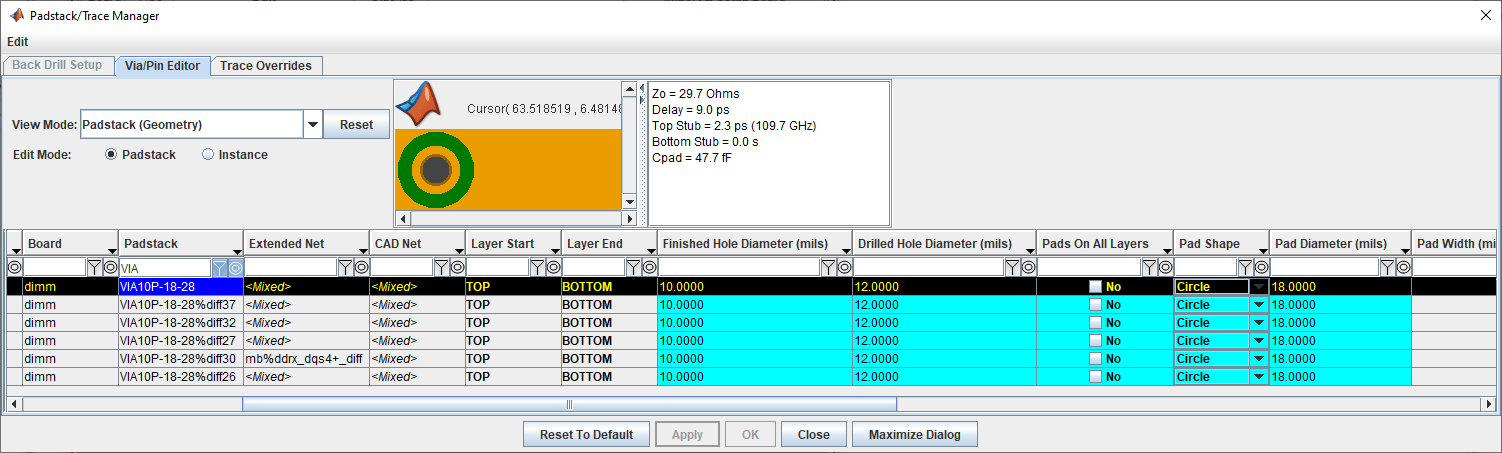1502x453 pixels.
Task: Click the filter funnel icon for Drilled Hole Diameter
Action: [1013, 267]
